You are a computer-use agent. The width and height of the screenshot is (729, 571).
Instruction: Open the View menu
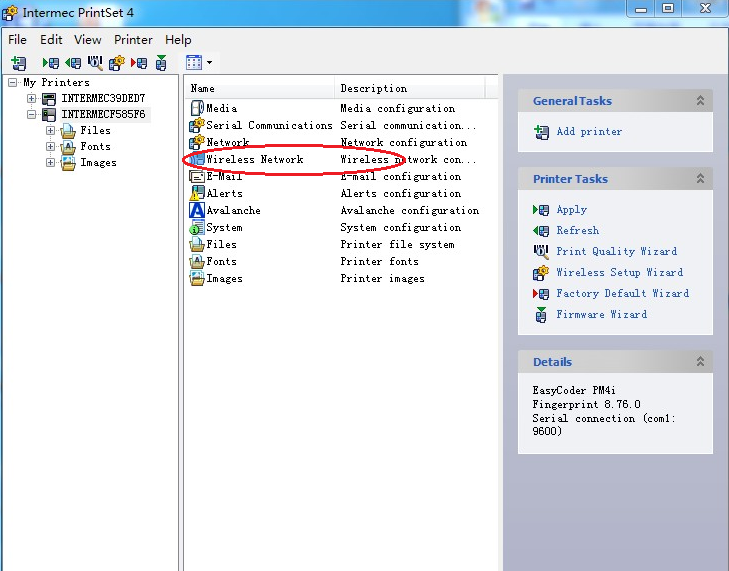(x=87, y=40)
